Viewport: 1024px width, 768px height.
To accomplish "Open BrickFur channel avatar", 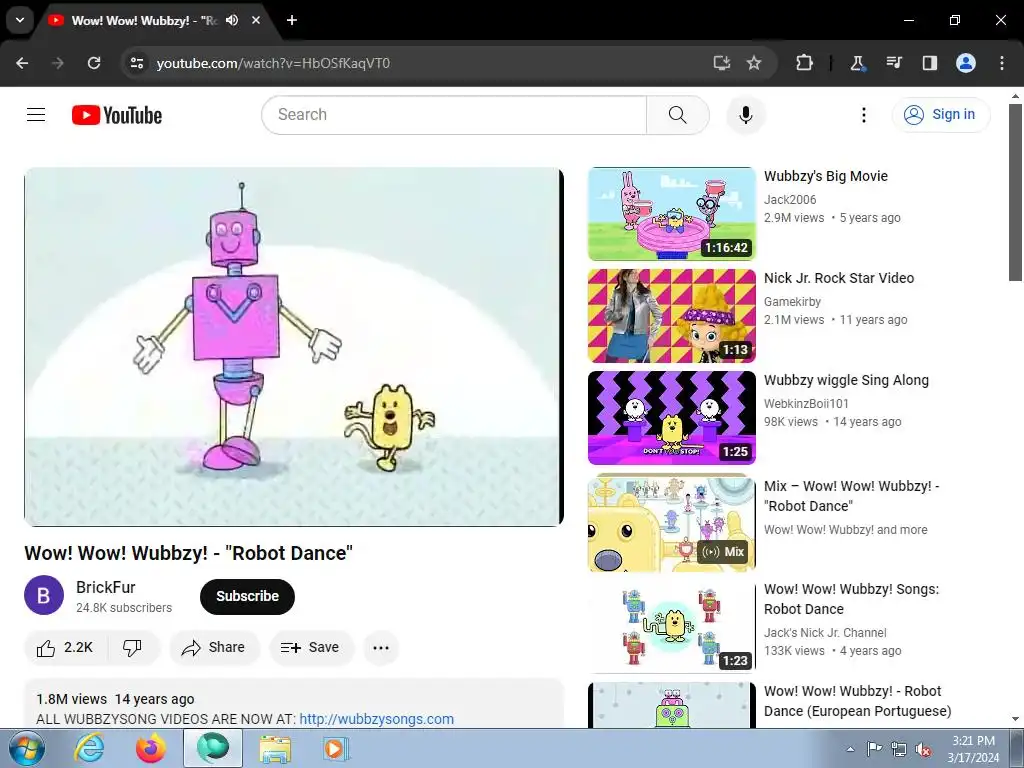I will click(44, 596).
